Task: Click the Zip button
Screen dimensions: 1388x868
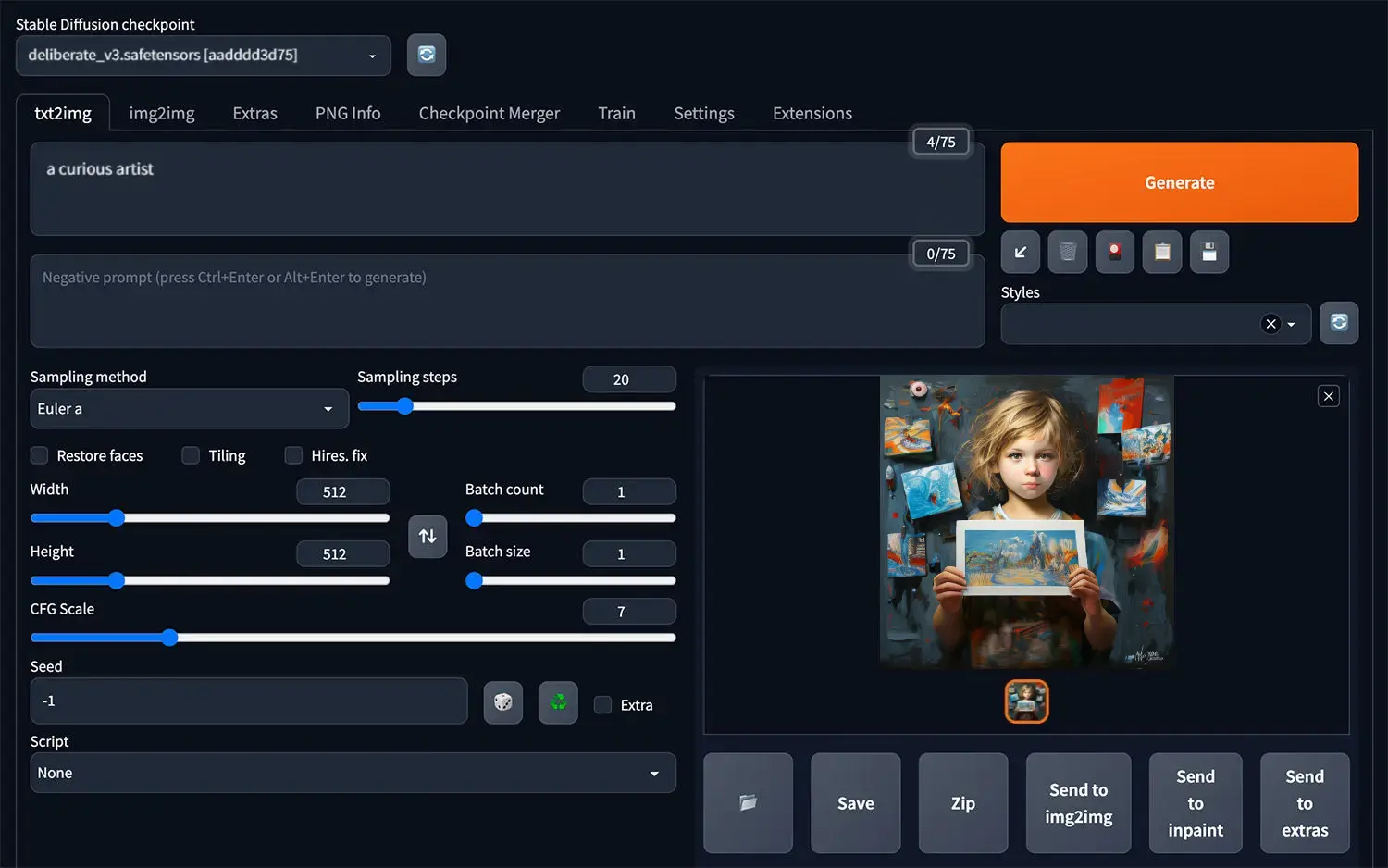Action: coord(963,803)
